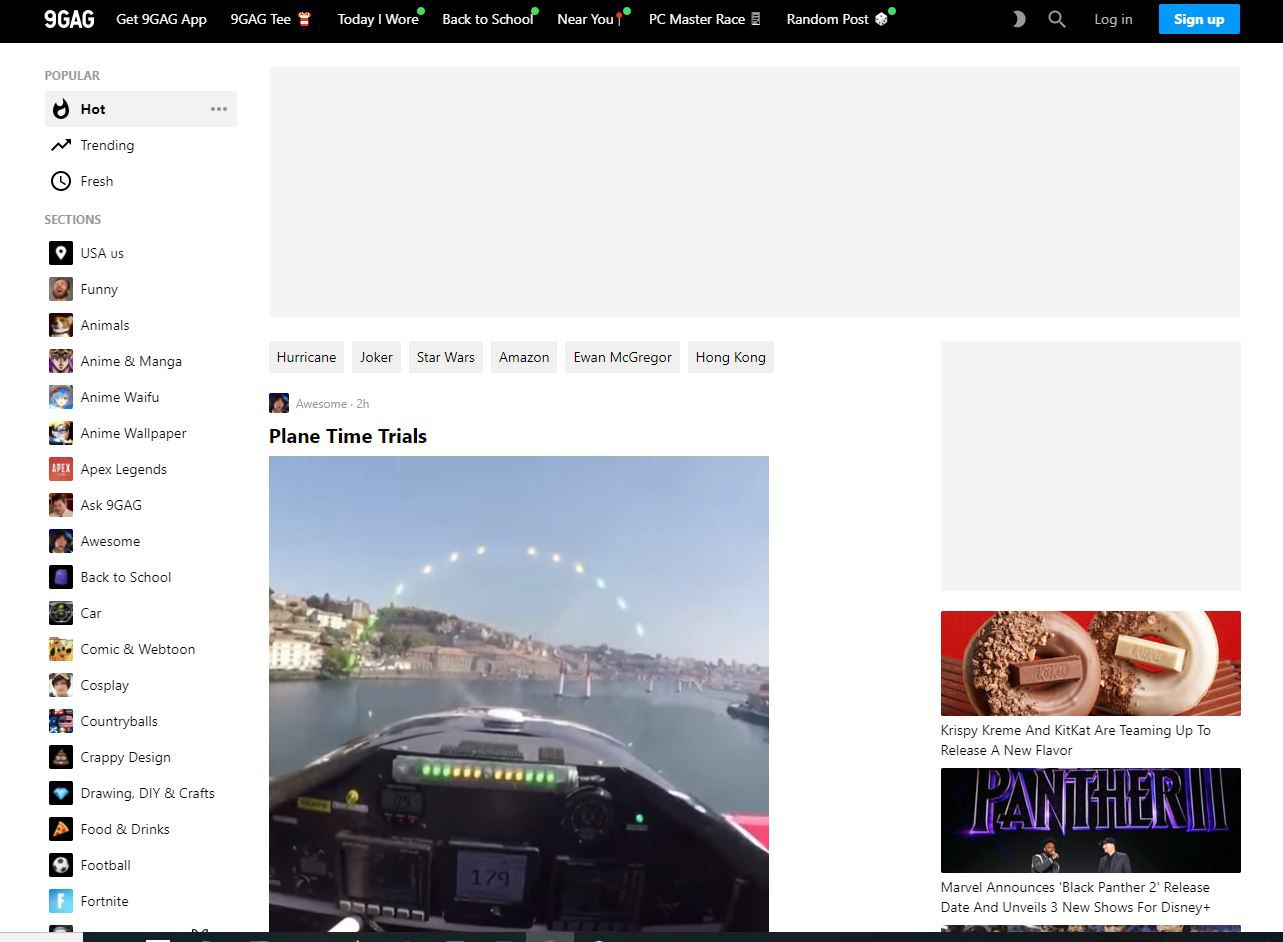1283x942 pixels.
Task: Click Trending label in sidebar
Action: pyautogui.click(x=107, y=145)
